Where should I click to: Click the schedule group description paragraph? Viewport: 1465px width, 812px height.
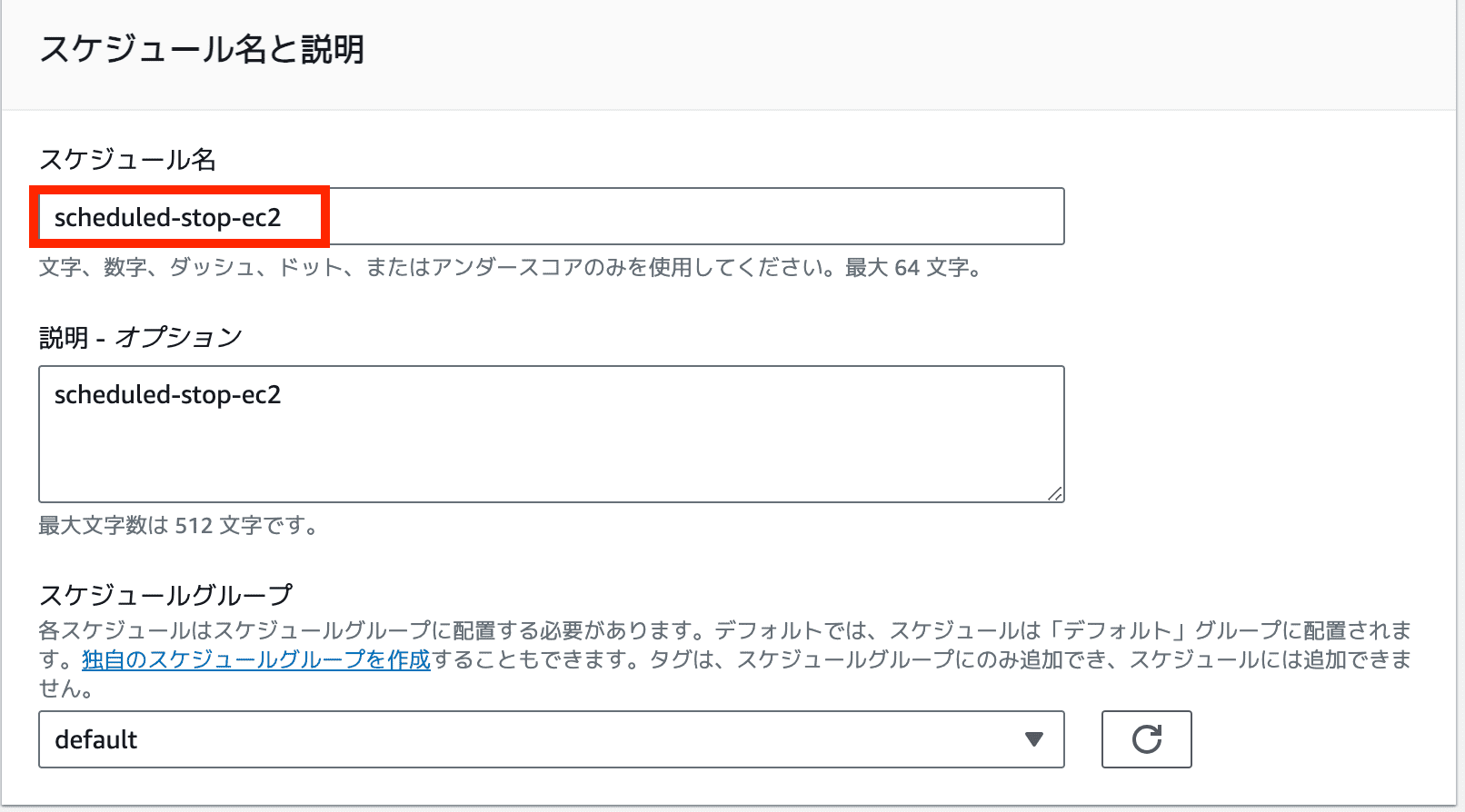725,659
